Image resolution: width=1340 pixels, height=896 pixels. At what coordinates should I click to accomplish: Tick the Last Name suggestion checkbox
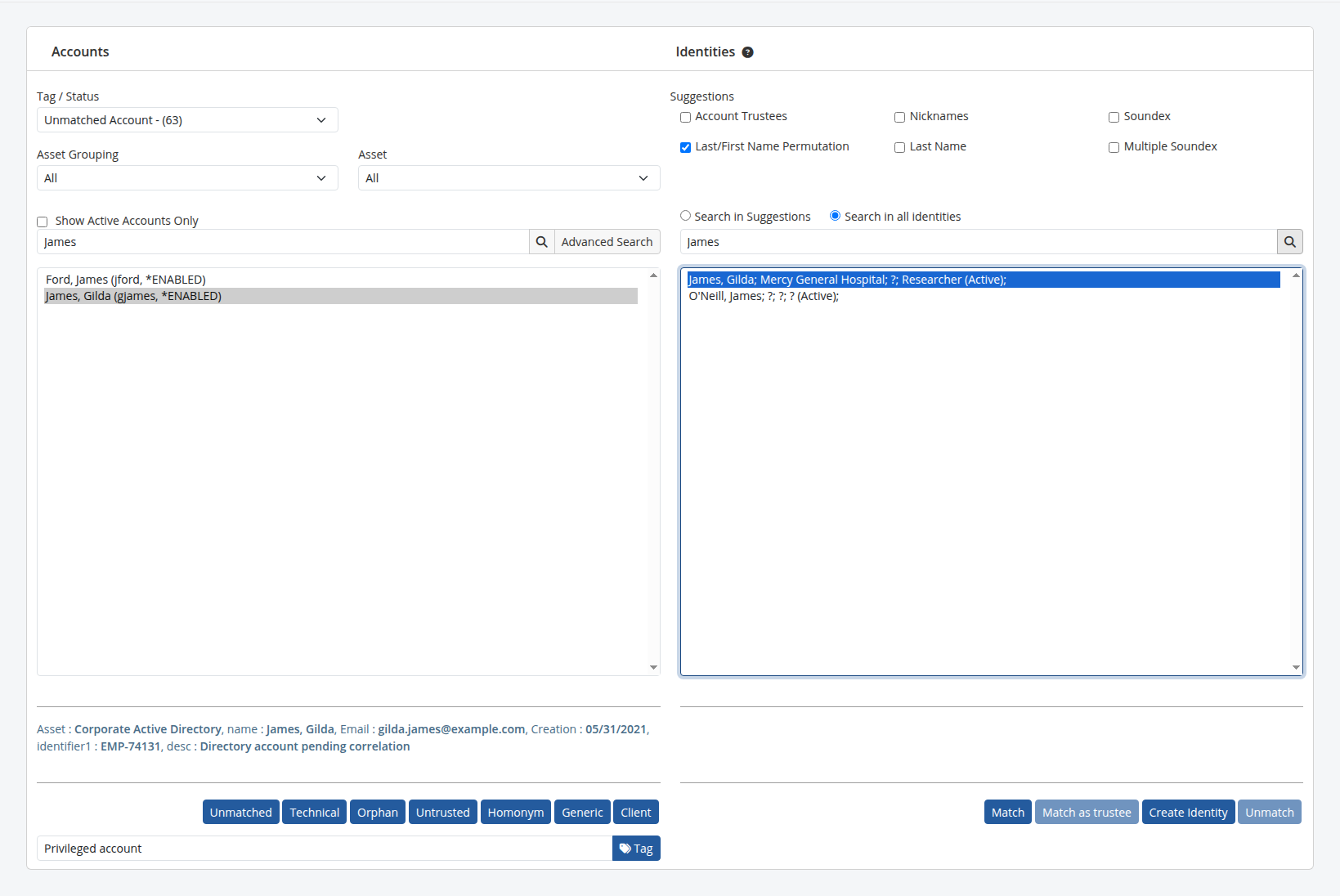click(899, 147)
